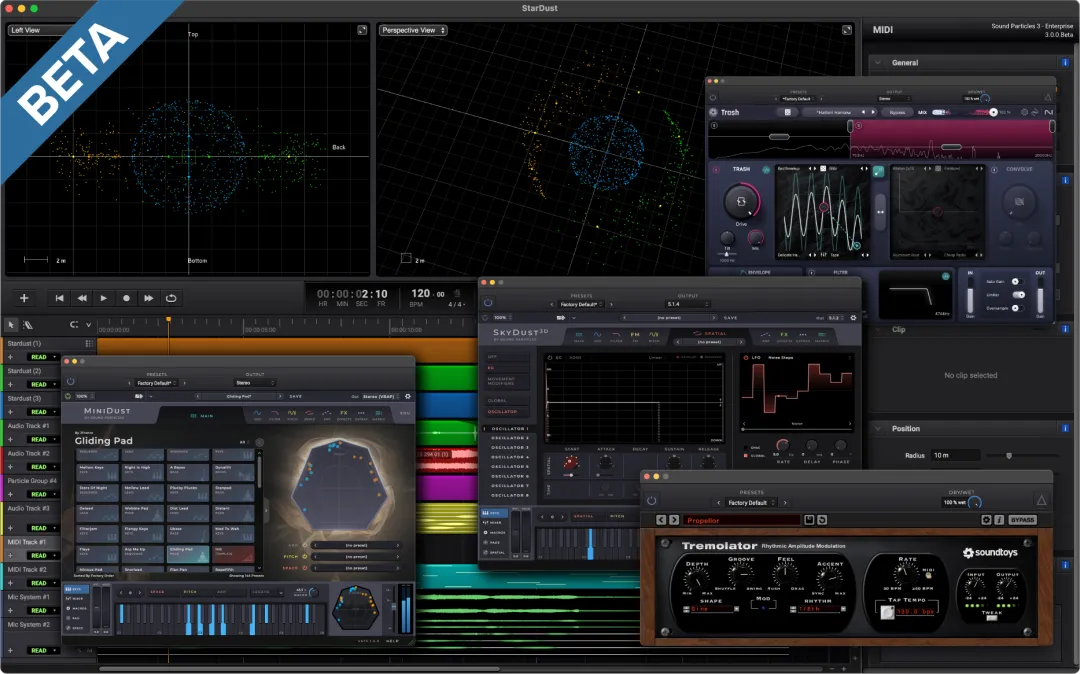Collapse the Position section in MIDI panel
This screenshot has height=674, width=1080.
pyautogui.click(x=880, y=429)
